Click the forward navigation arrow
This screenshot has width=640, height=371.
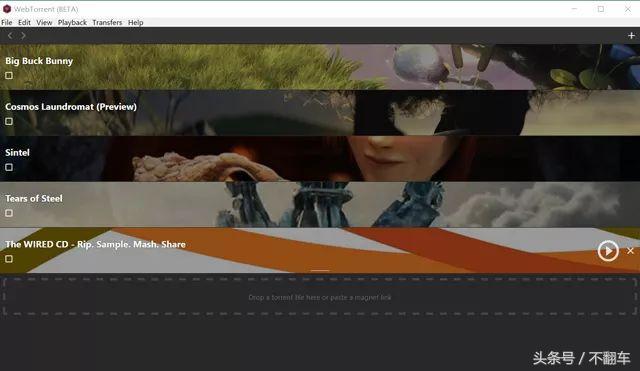23,36
